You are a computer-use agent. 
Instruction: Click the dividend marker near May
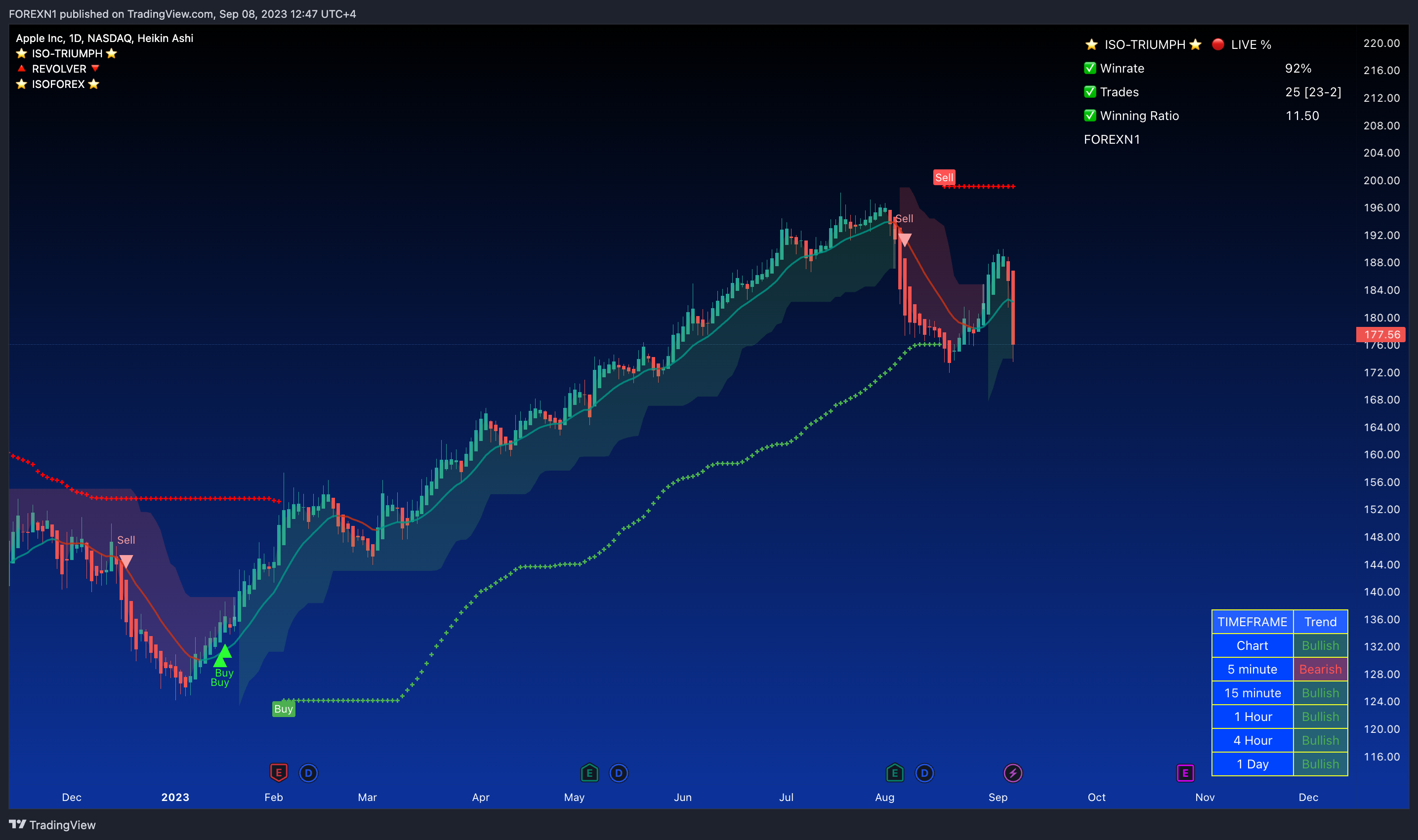619,773
